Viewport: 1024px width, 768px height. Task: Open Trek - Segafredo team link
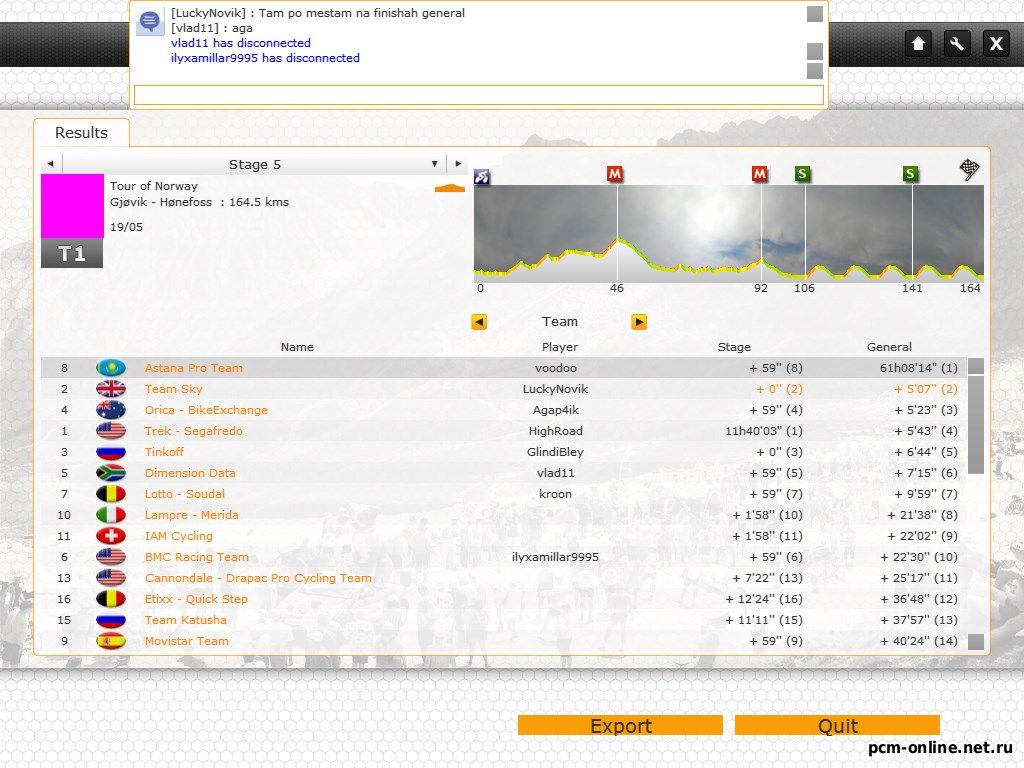(194, 430)
